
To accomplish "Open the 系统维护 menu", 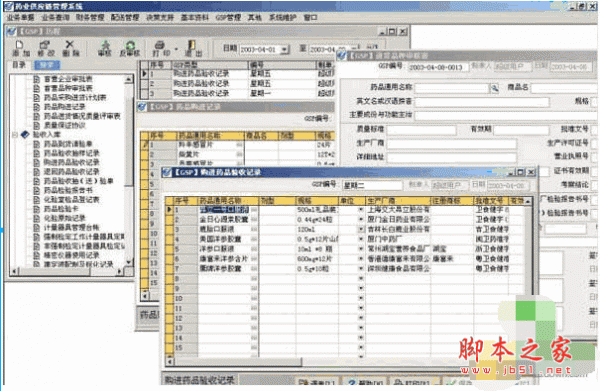I will coord(282,18).
